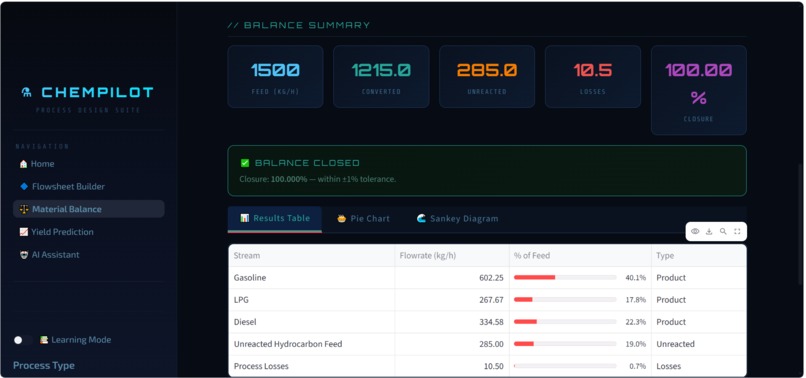
Task: Click the 285.0 Unreacted summary card
Action: click(487, 77)
